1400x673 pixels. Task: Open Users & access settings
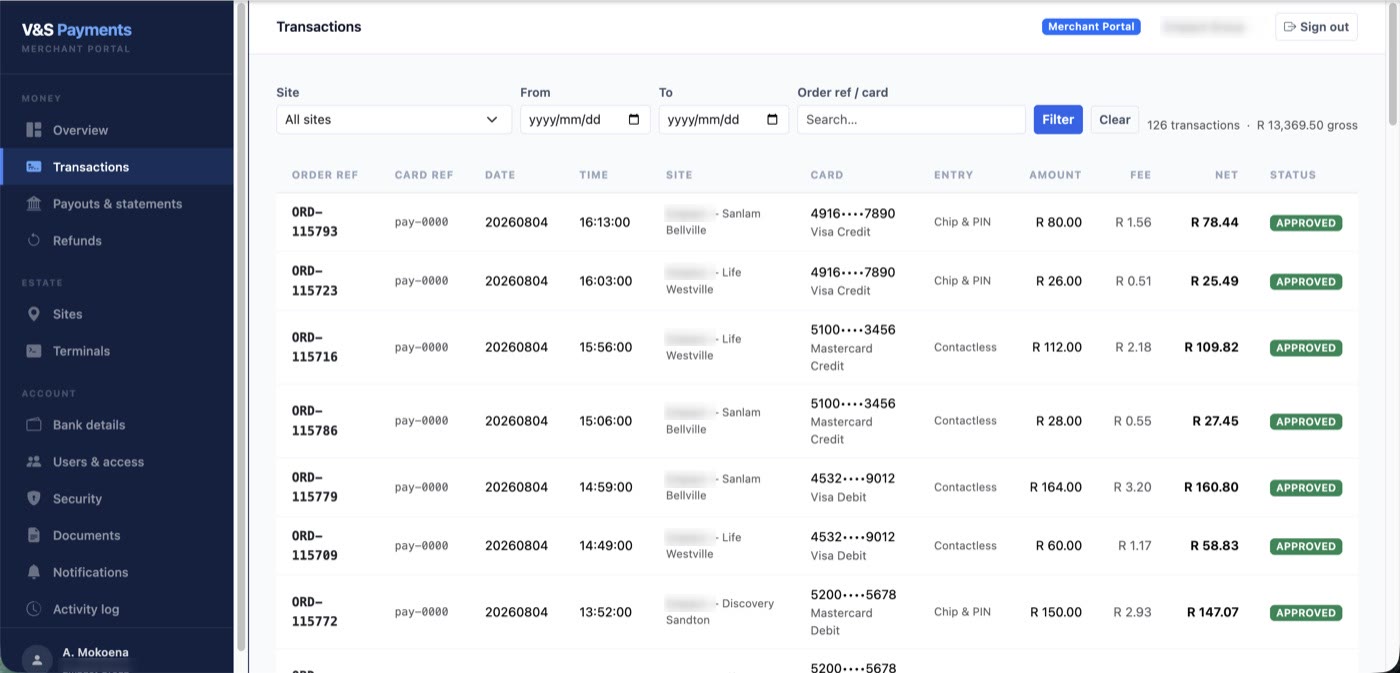point(117,462)
